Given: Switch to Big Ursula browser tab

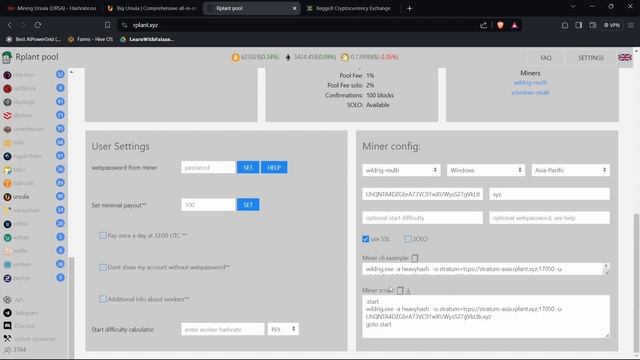Looking at the screenshot, I should [x=151, y=8].
